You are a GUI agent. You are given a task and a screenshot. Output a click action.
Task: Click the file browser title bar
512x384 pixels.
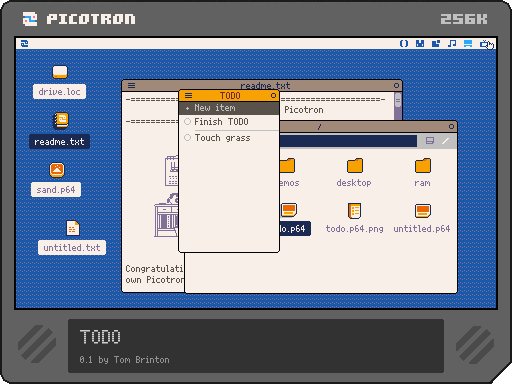pos(368,127)
